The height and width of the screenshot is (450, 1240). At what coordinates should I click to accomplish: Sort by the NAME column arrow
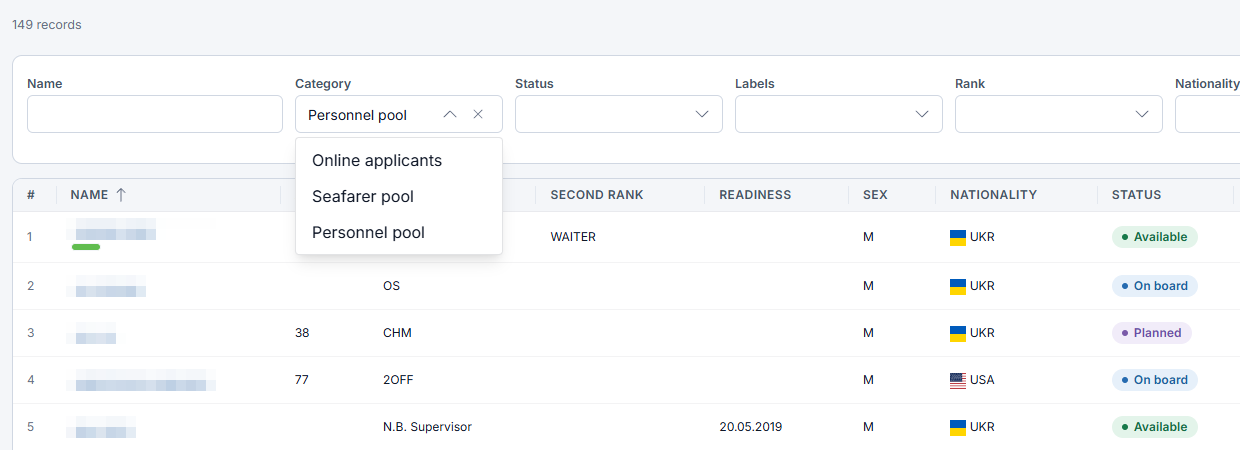121,195
